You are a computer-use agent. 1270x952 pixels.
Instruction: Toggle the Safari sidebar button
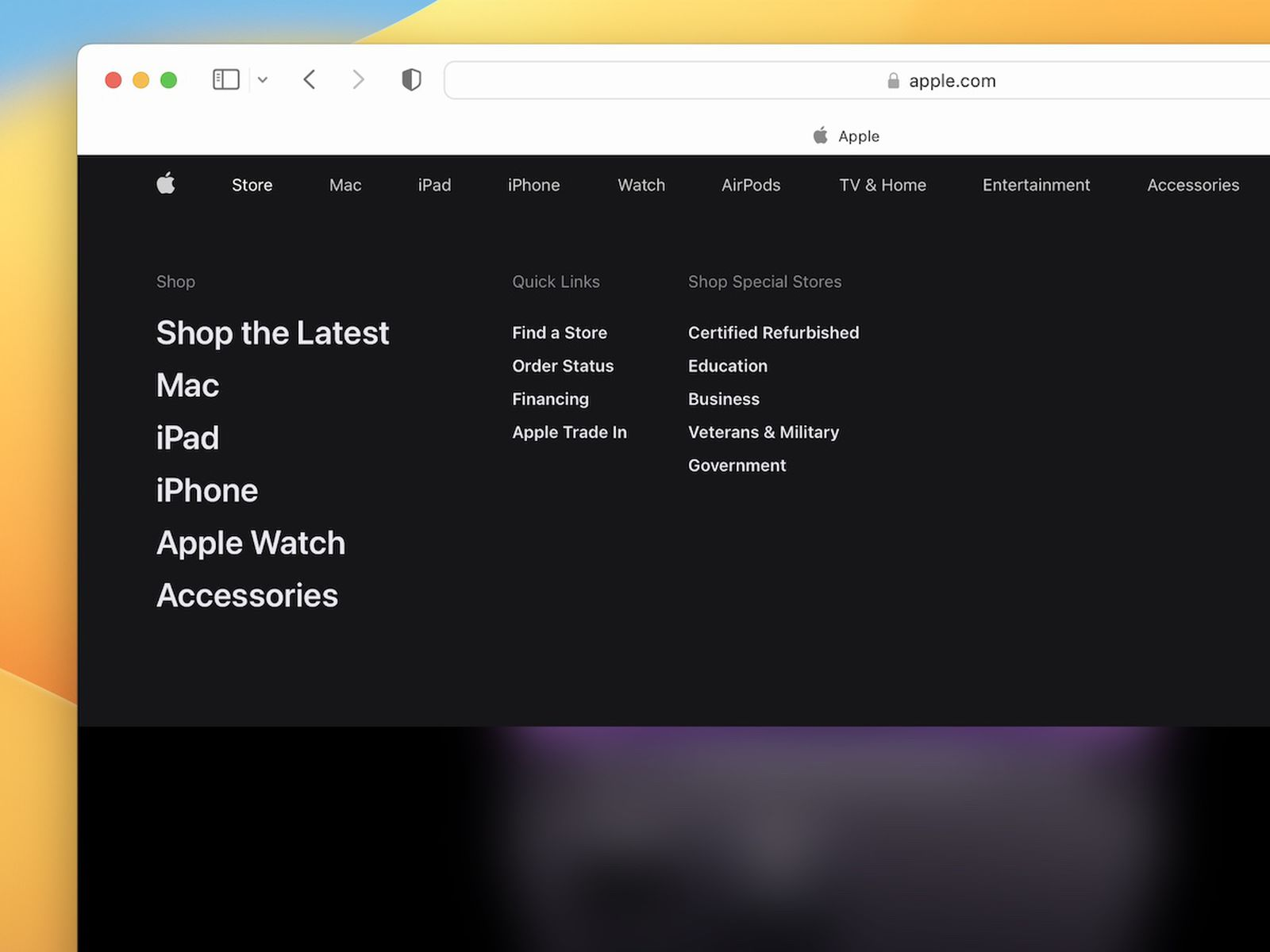click(226, 79)
